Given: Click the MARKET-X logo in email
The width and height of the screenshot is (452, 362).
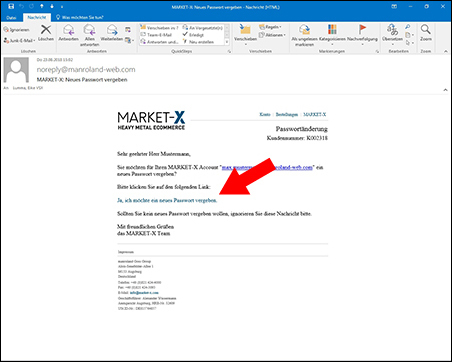Looking at the screenshot, I should click(x=151, y=120).
